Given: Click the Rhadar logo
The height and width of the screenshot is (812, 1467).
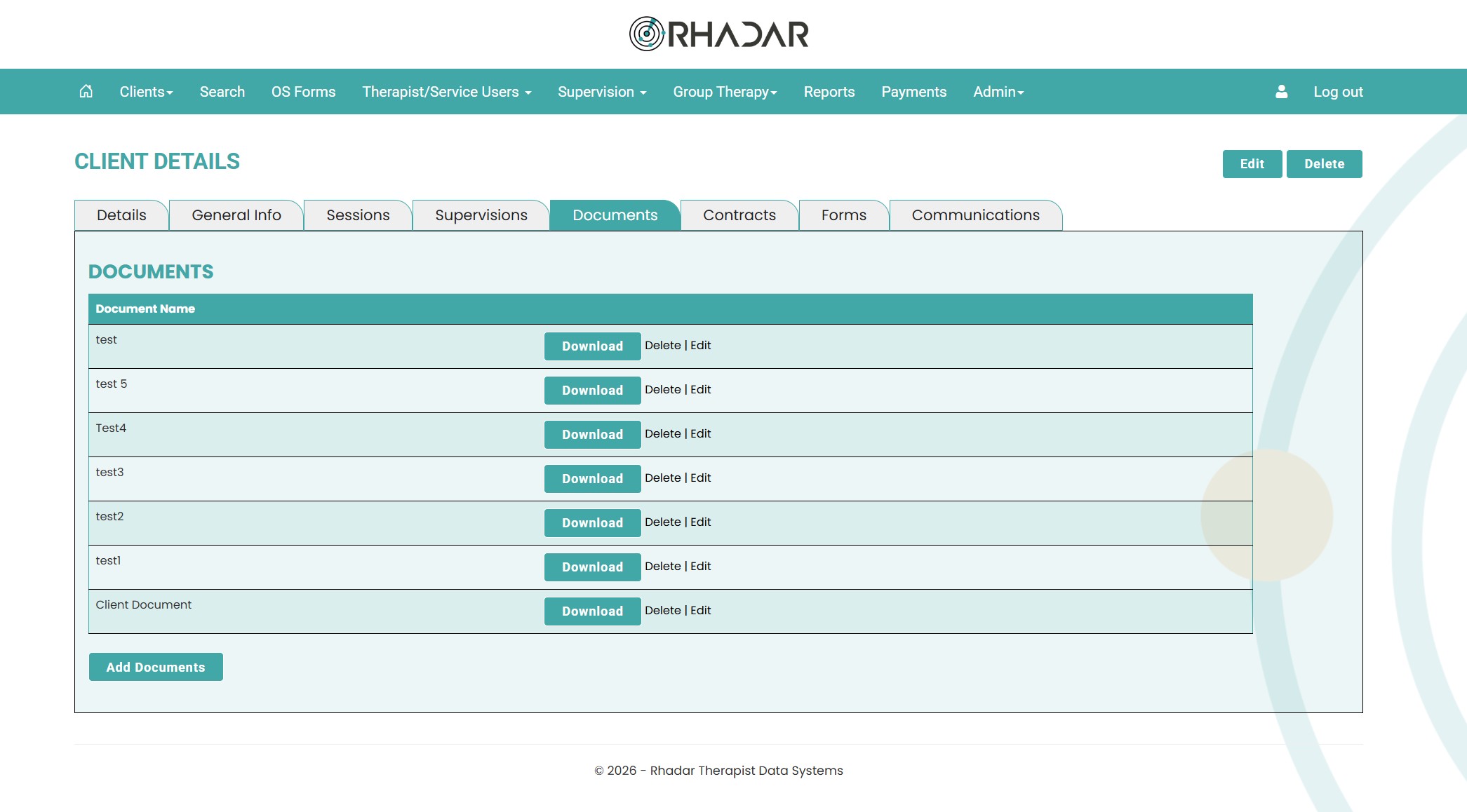Looking at the screenshot, I should [719, 34].
